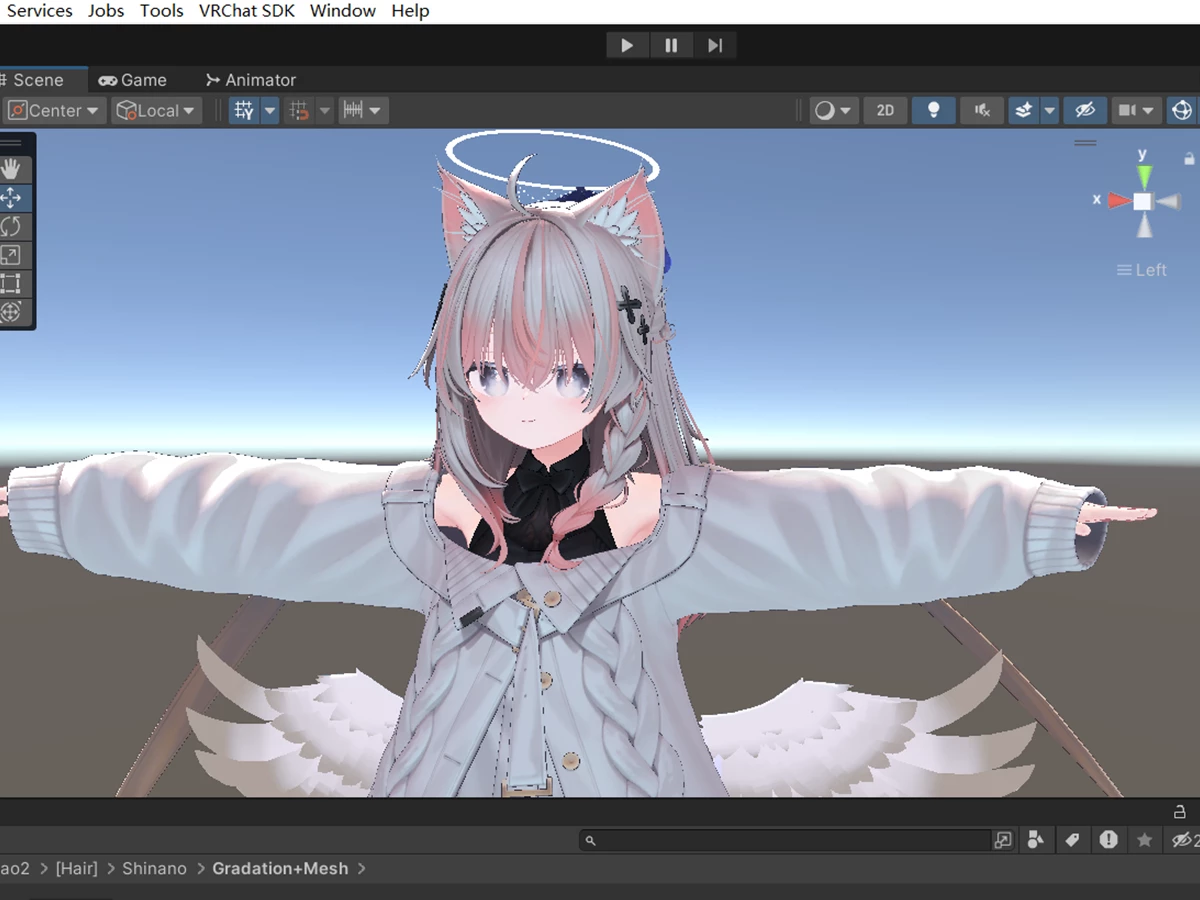The width and height of the screenshot is (1200, 900).
Task: Toggle scene lighting
Action: click(934, 111)
